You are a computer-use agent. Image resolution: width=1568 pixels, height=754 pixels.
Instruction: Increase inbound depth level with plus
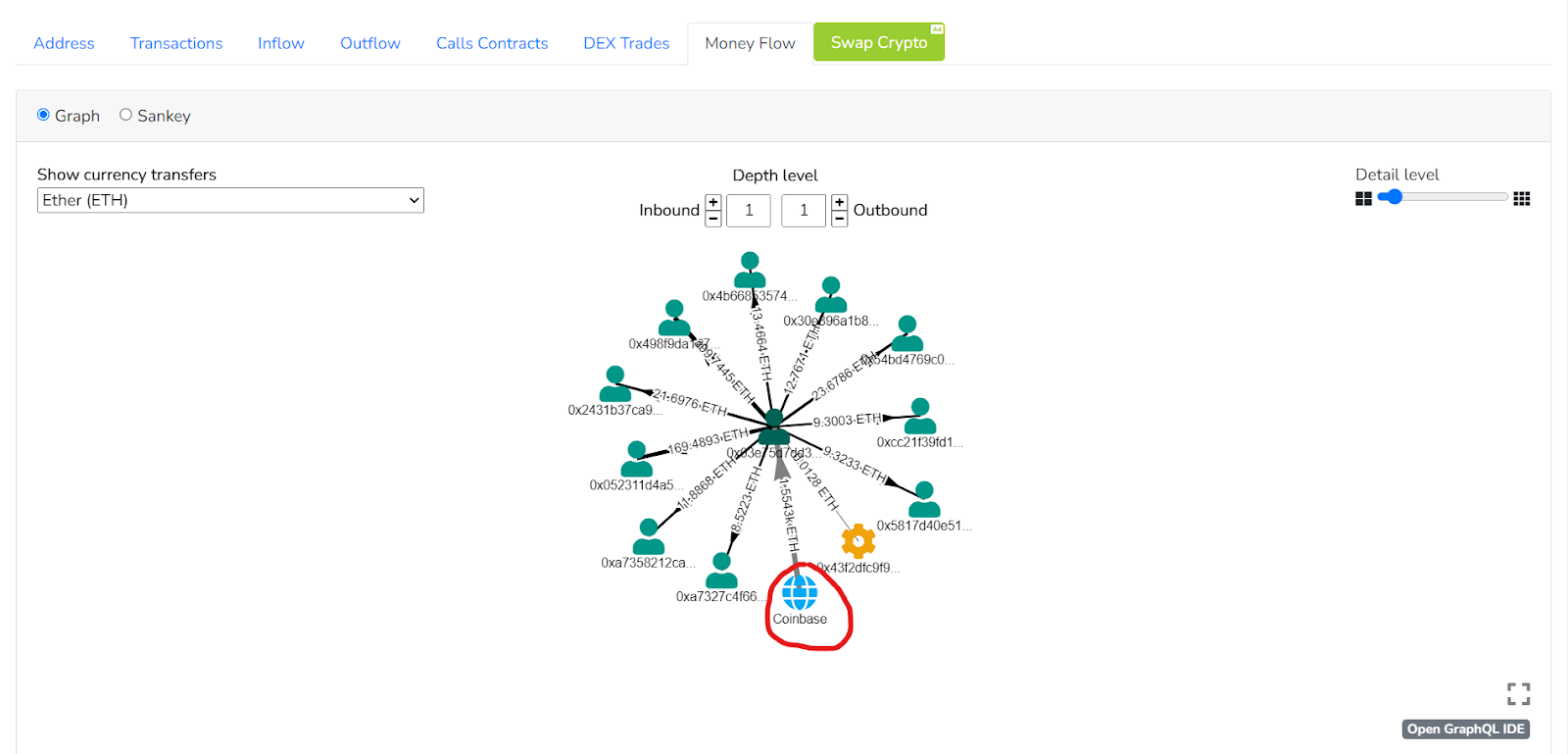[713, 203]
